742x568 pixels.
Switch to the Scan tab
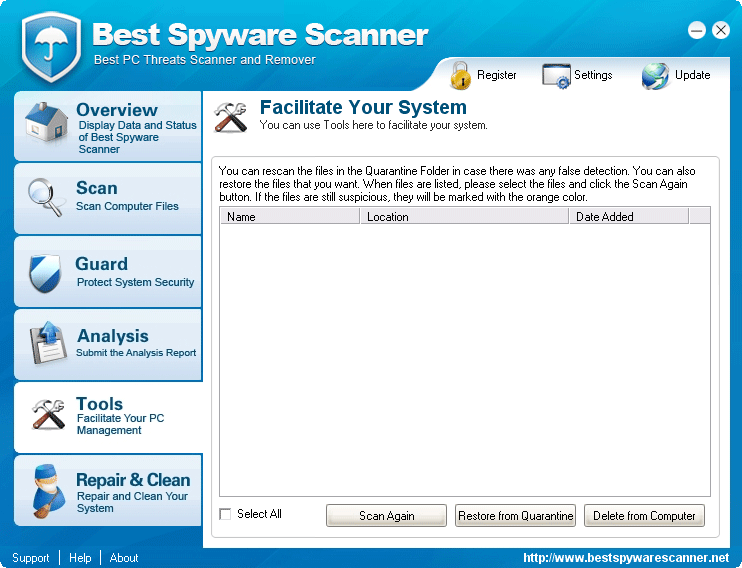point(108,199)
